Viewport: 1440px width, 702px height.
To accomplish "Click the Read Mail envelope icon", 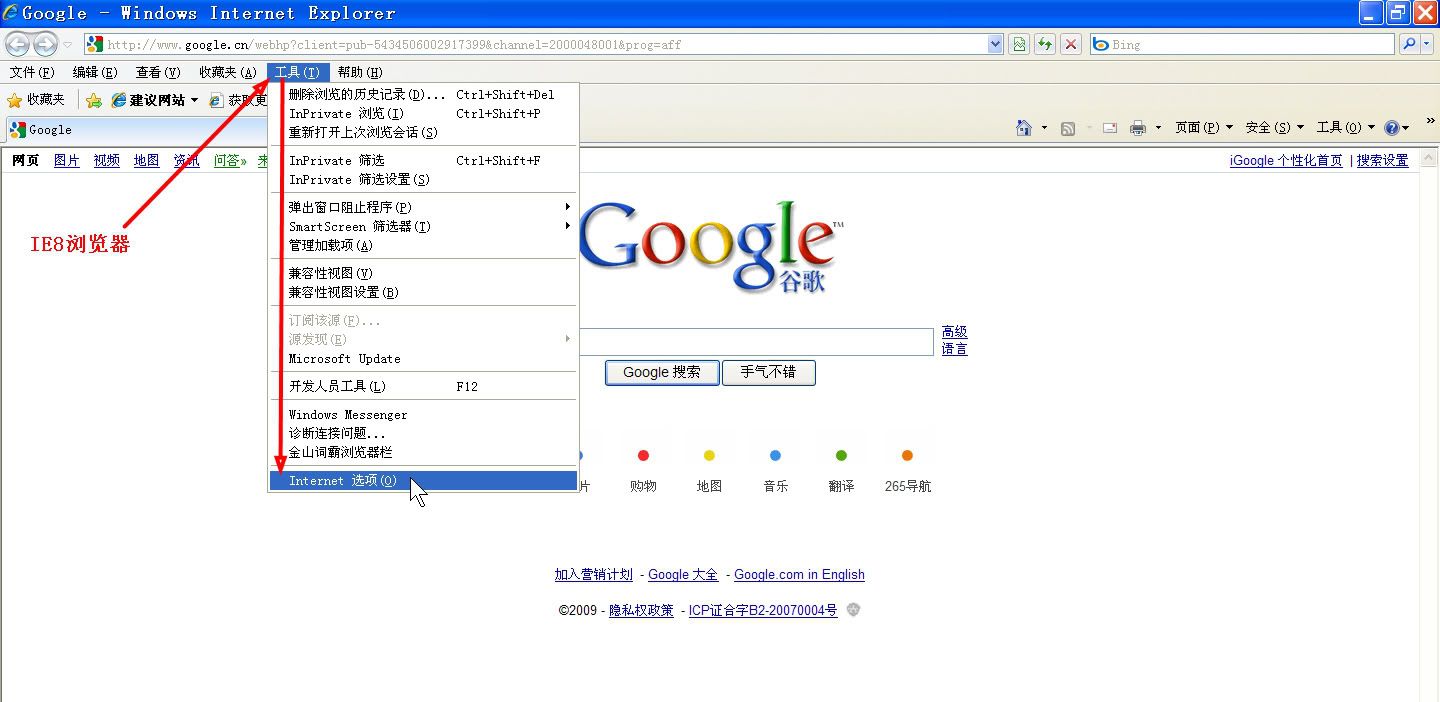I will pos(1110,128).
